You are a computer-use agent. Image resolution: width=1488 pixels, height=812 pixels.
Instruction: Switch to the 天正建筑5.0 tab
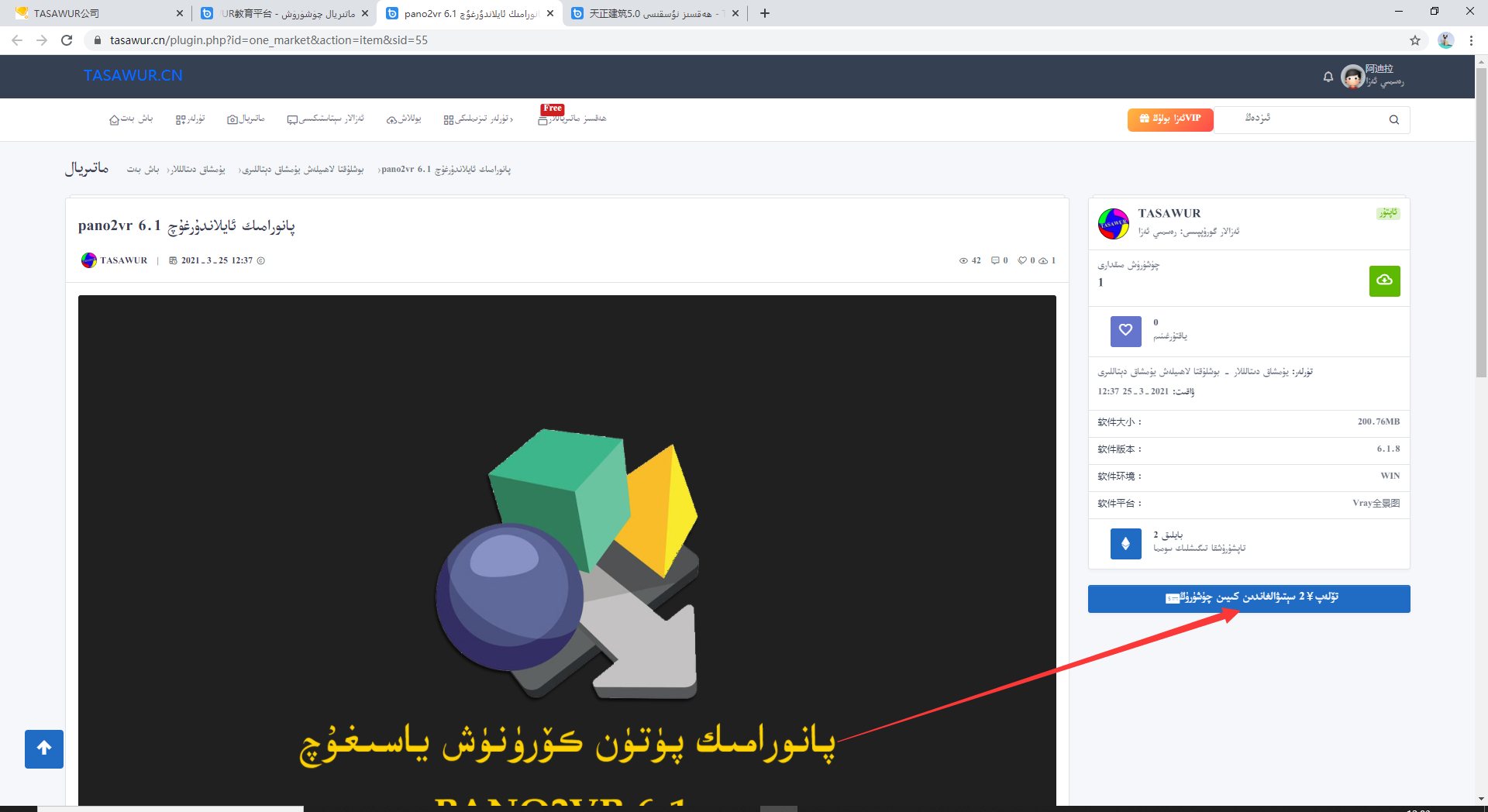pyautogui.click(x=649, y=13)
